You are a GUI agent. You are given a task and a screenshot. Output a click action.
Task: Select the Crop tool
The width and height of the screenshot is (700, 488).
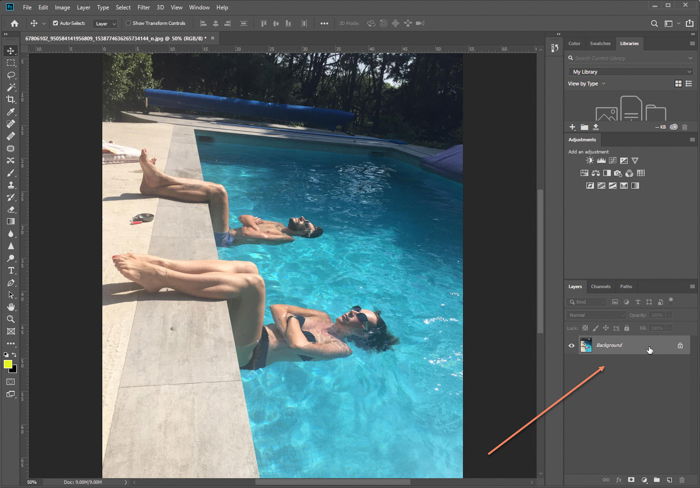pyautogui.click(x=11, y=99)
